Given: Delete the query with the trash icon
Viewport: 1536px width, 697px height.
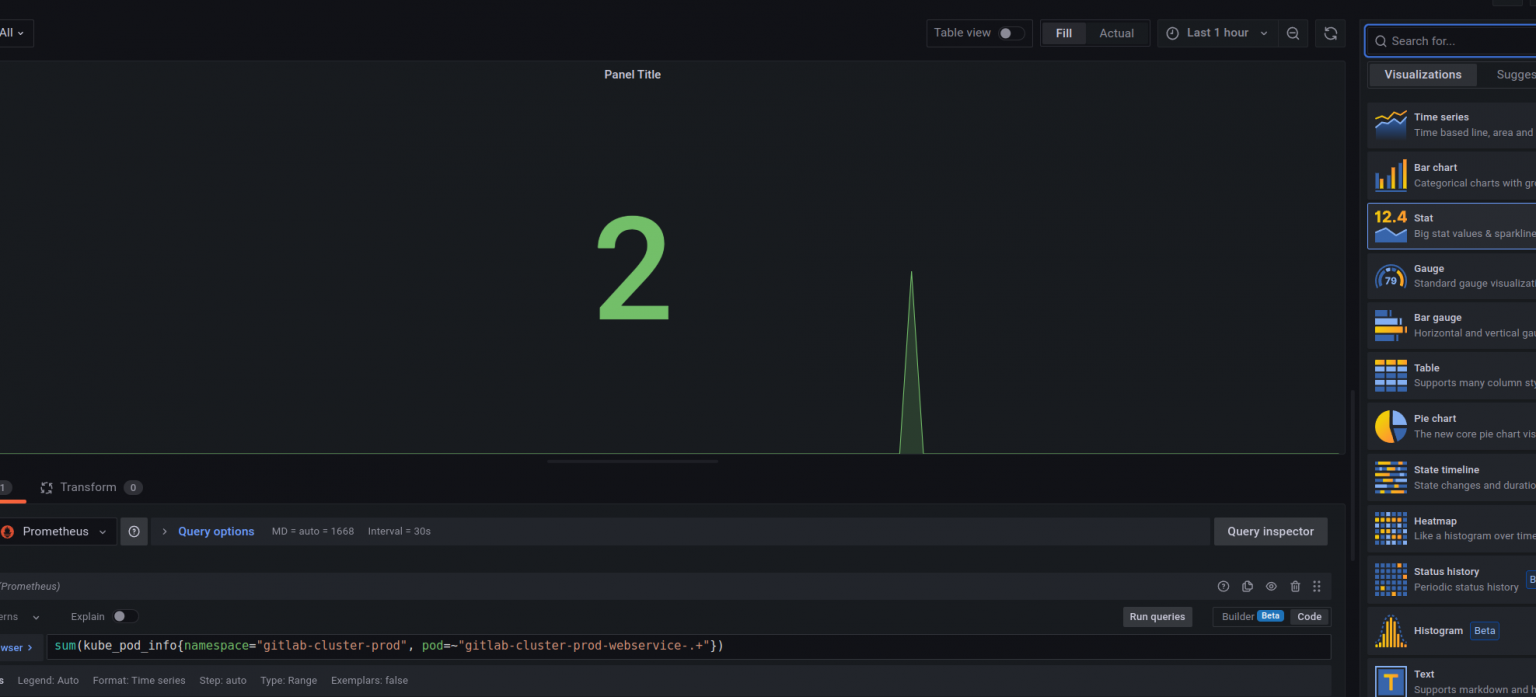Looking at the screenshot, I should (x=1295, y=587).
